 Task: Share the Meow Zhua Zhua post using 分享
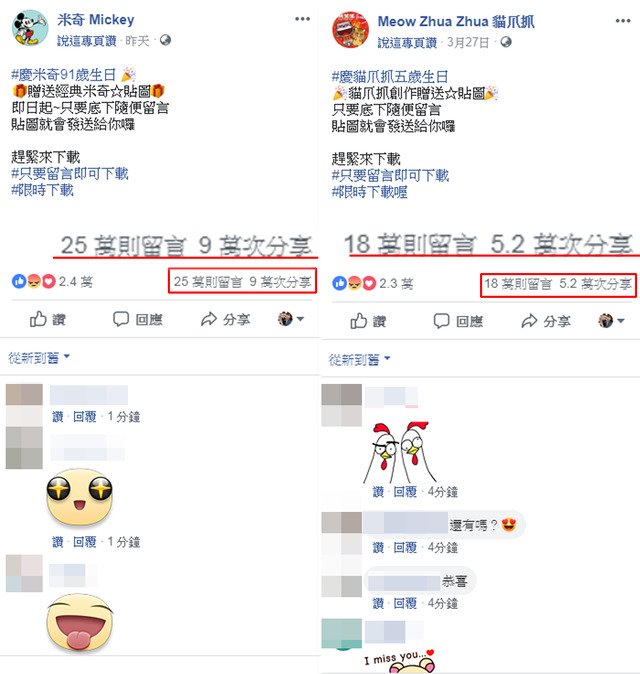[546, 321]
